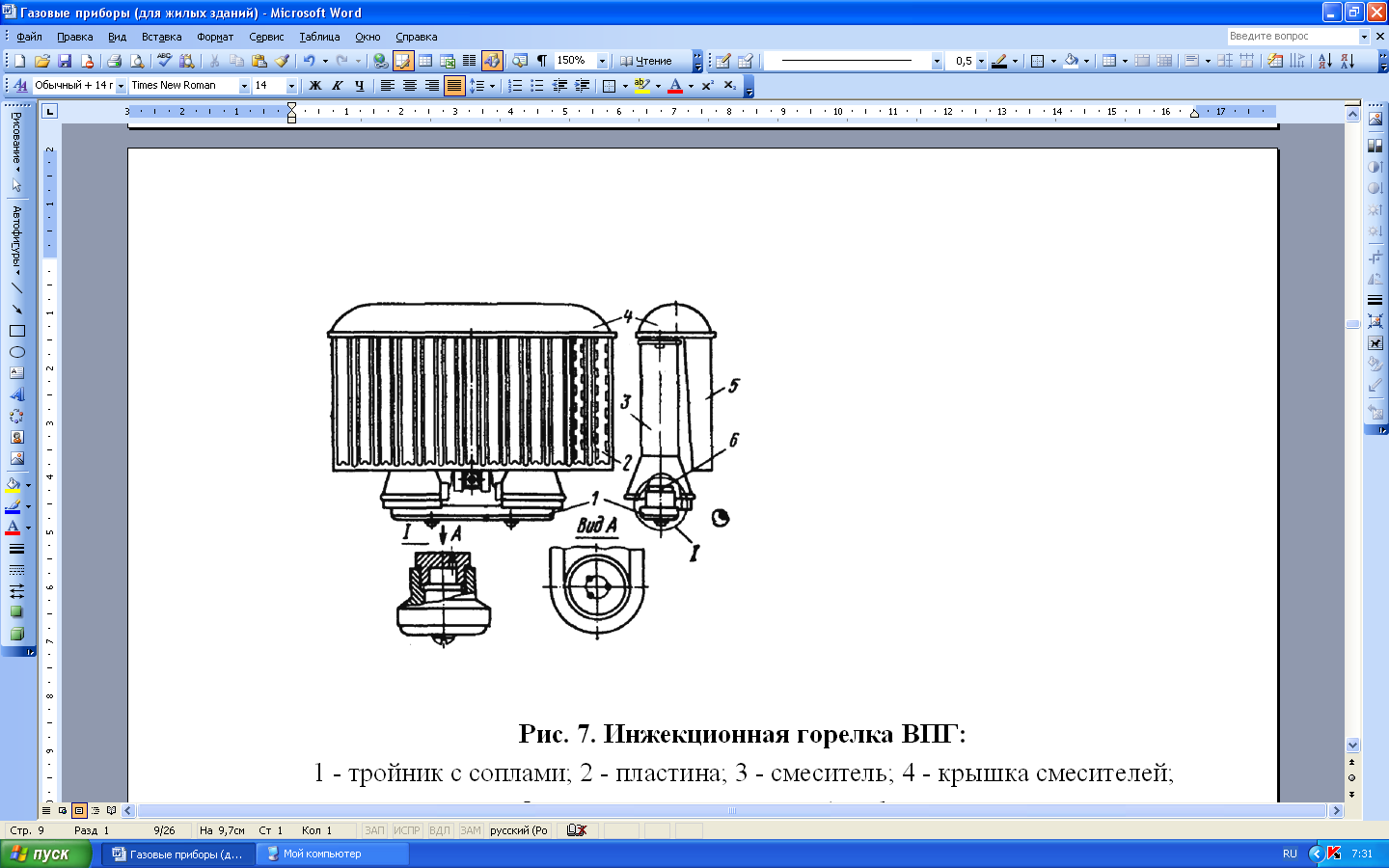The height and width of the screenshot is (868, 1389).
Task: Paste from the clipboard
Action: pos(259,61)
